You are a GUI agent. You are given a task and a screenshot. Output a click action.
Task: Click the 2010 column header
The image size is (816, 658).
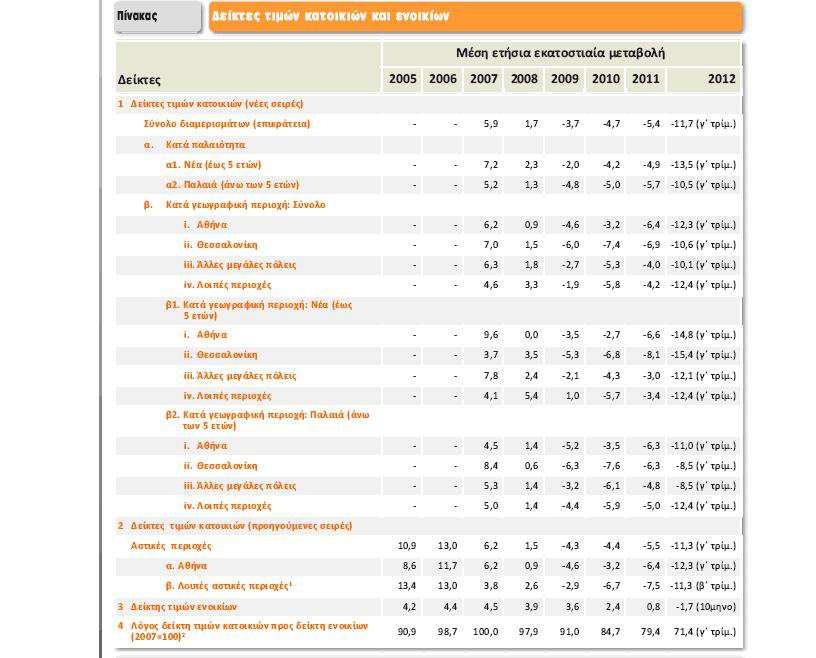(605, 79)
